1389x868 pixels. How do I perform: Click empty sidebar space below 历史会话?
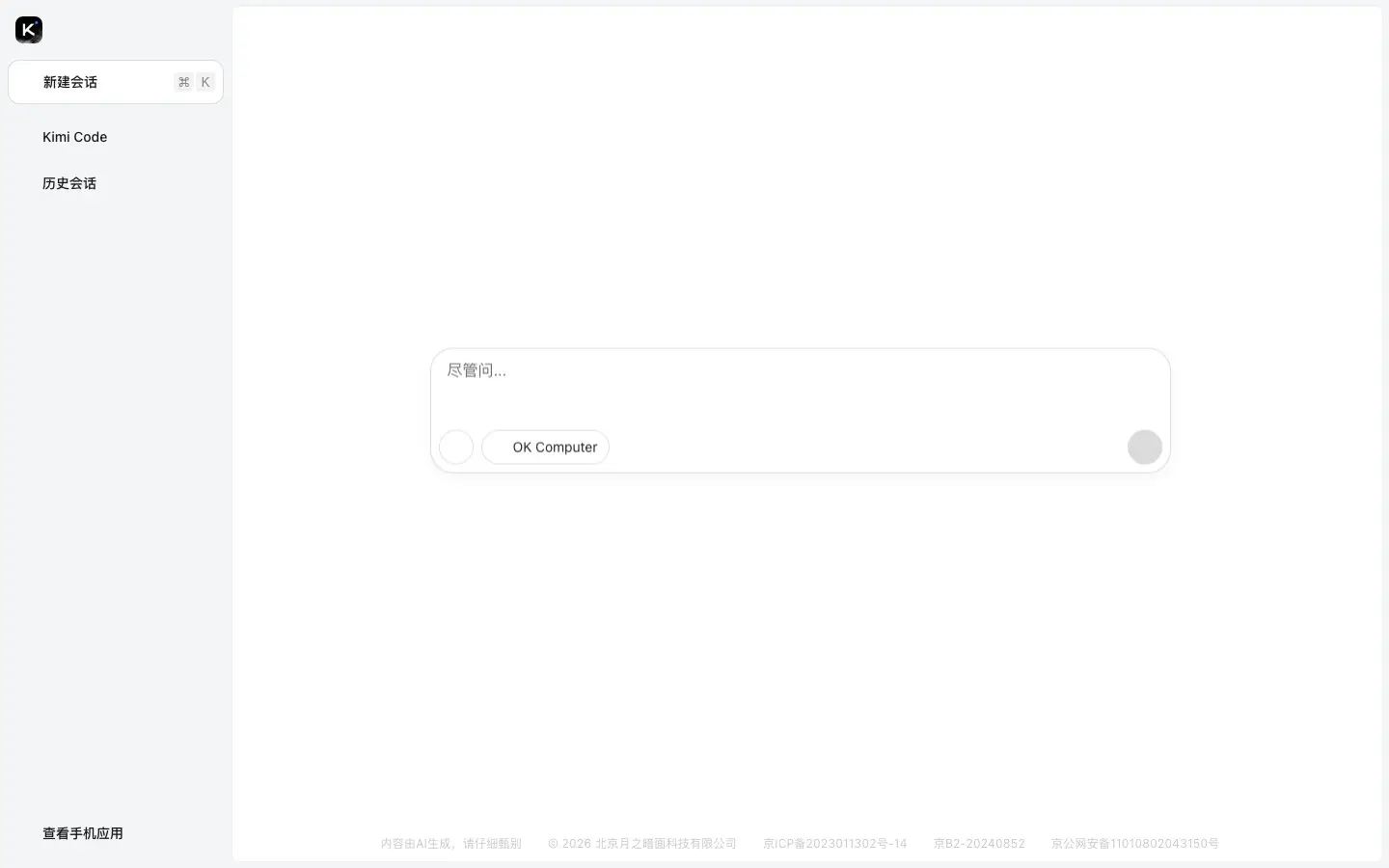tap(116, 482)
